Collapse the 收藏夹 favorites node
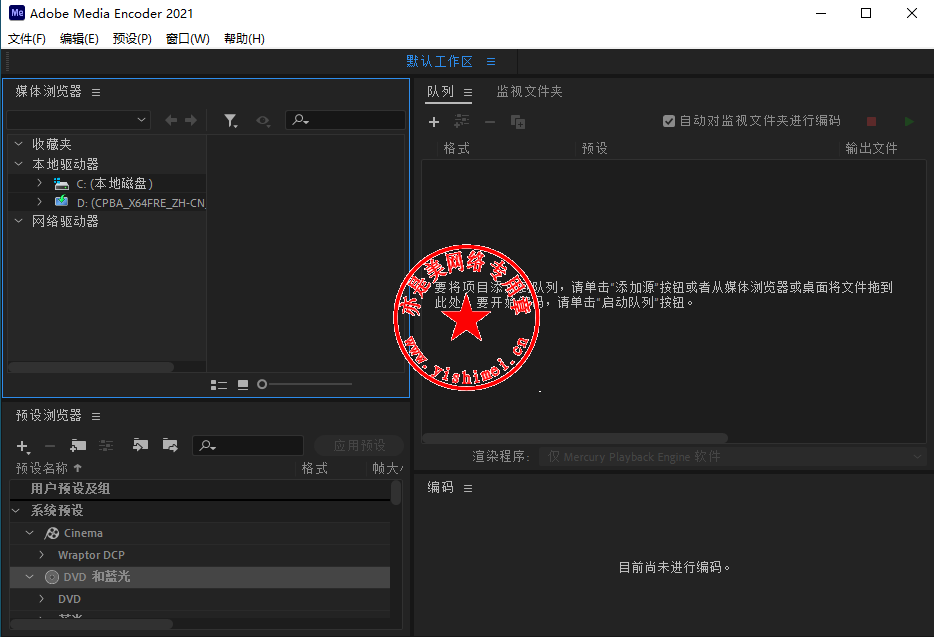This screenshot has height=637, width=934. [x=18, y=144]
